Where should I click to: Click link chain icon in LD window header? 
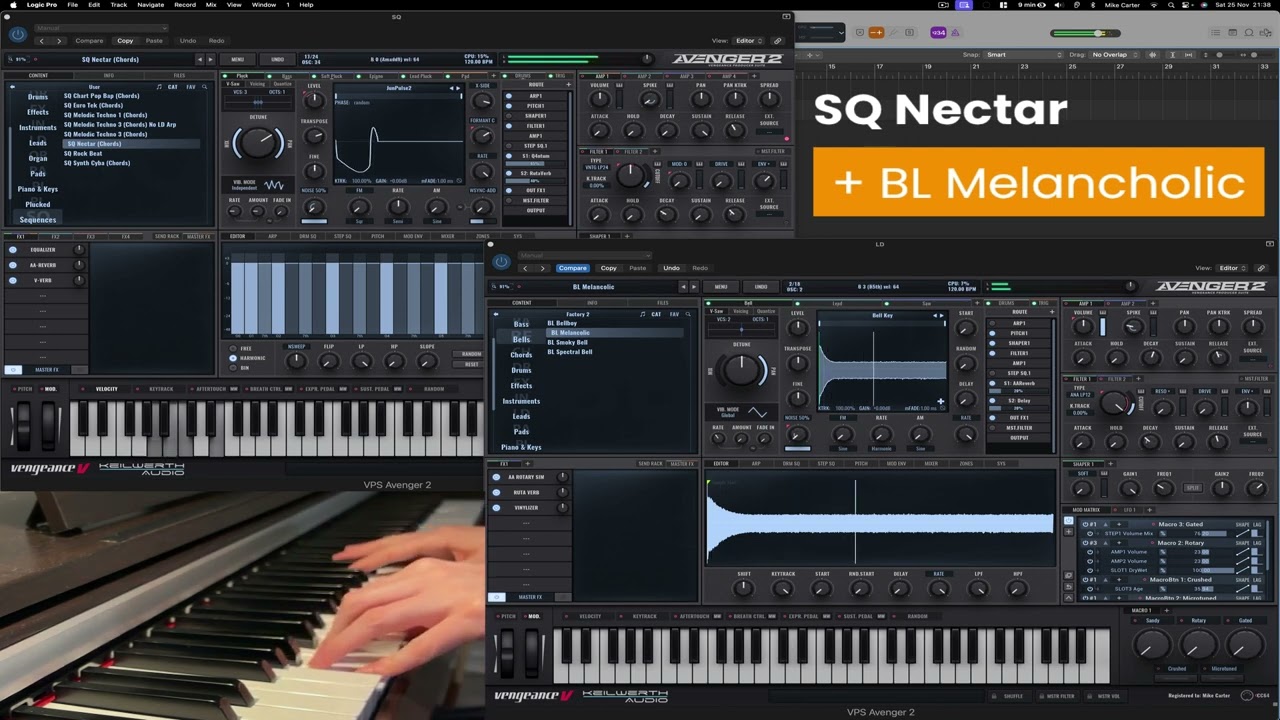click(1261, 268)
